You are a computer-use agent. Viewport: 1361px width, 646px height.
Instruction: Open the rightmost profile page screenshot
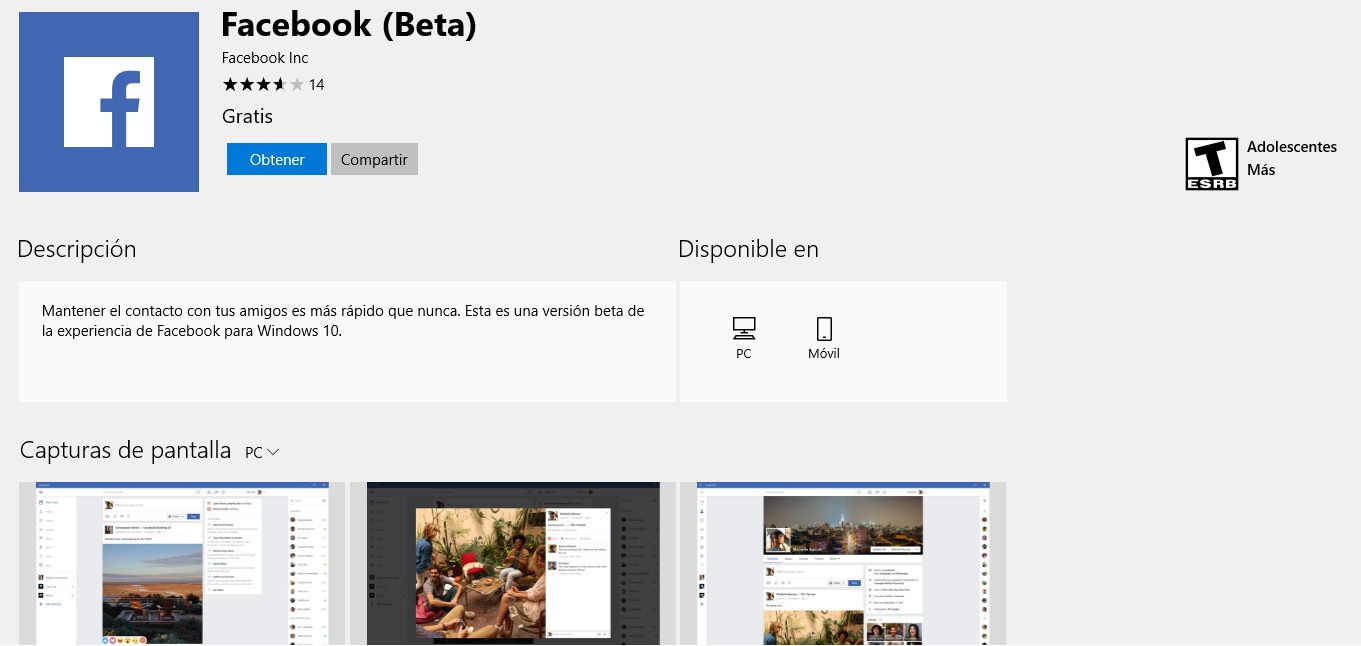point(845,563)
